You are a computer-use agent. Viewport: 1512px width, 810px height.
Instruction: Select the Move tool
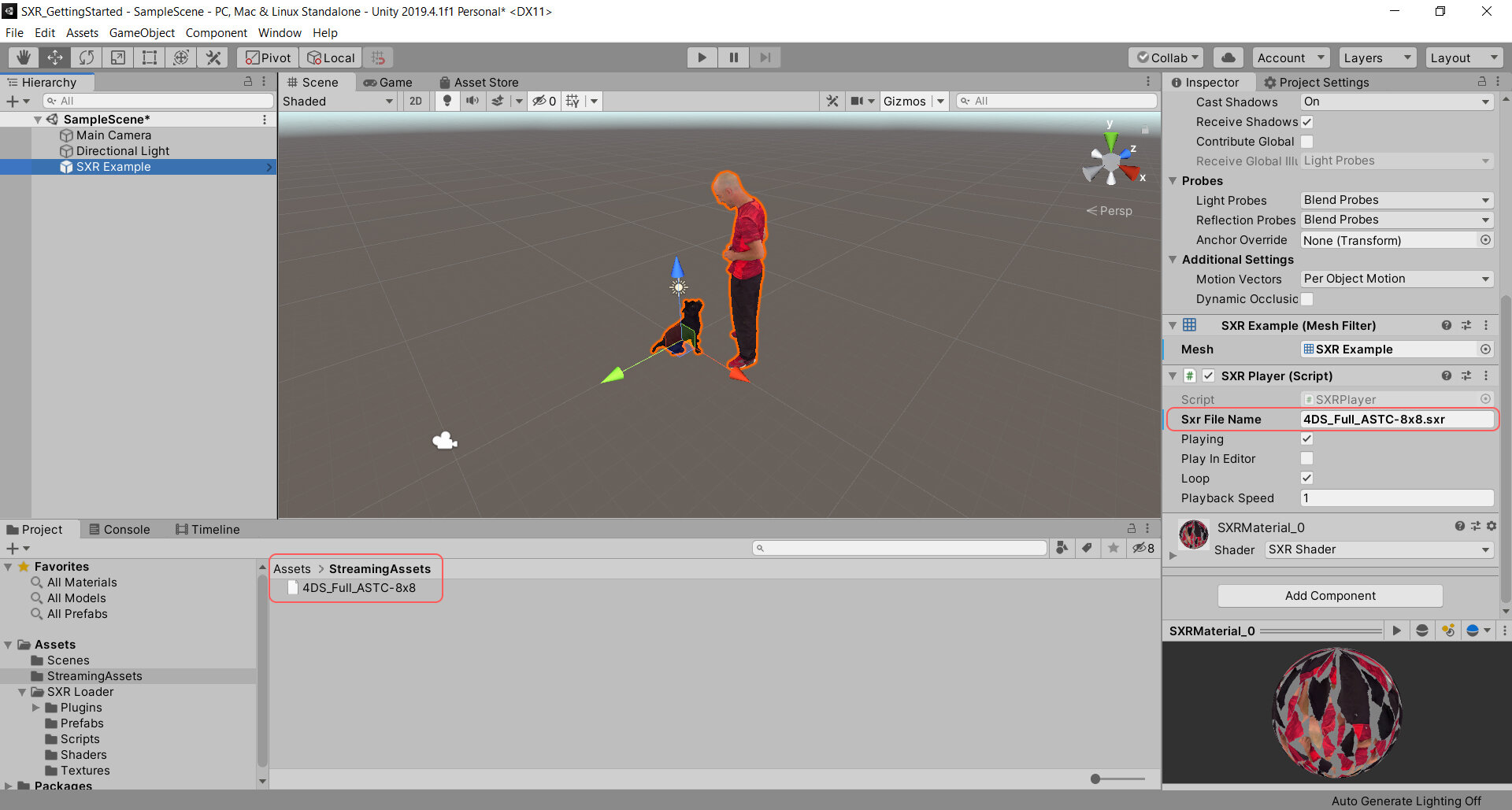[55, 57]
